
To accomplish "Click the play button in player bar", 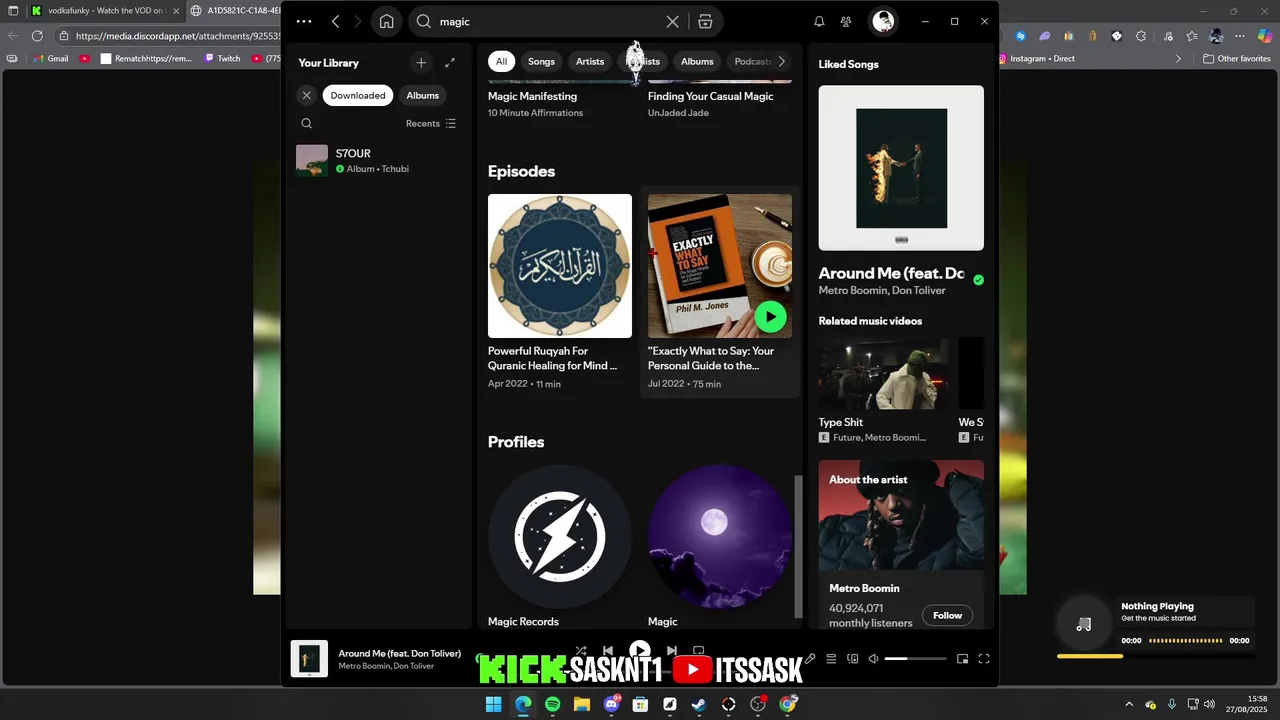I will click(x=640, y=651).
